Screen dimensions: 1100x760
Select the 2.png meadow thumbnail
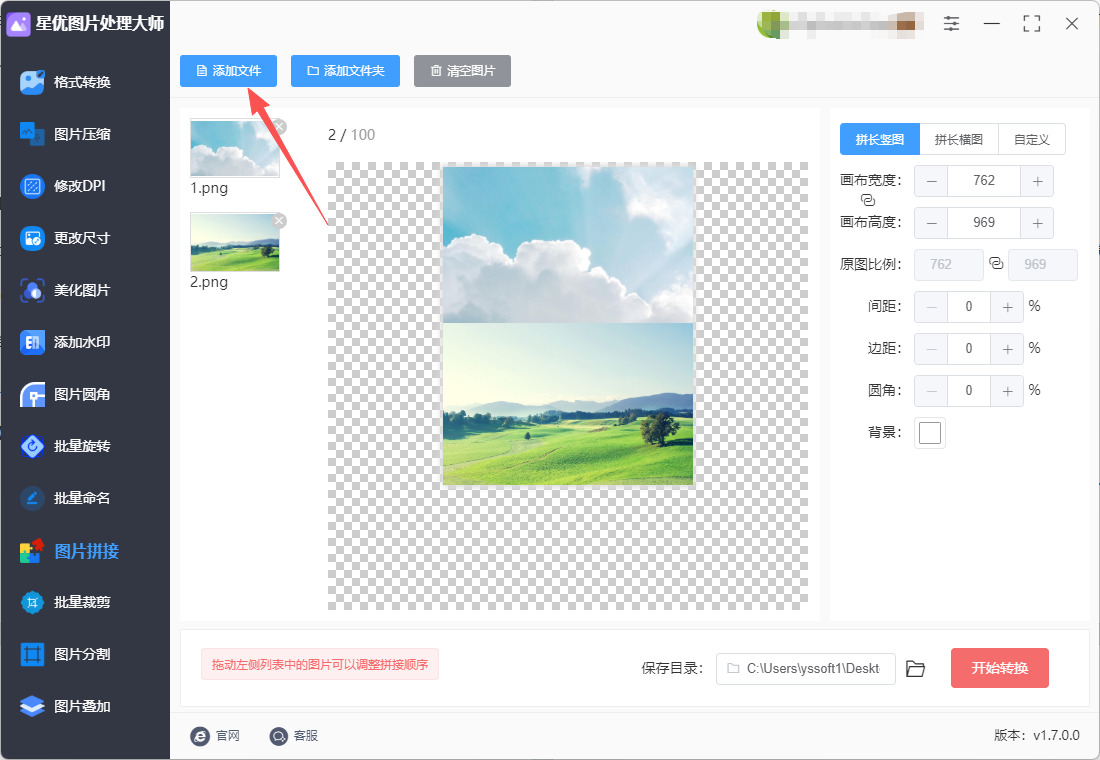(x=234, y=242)
